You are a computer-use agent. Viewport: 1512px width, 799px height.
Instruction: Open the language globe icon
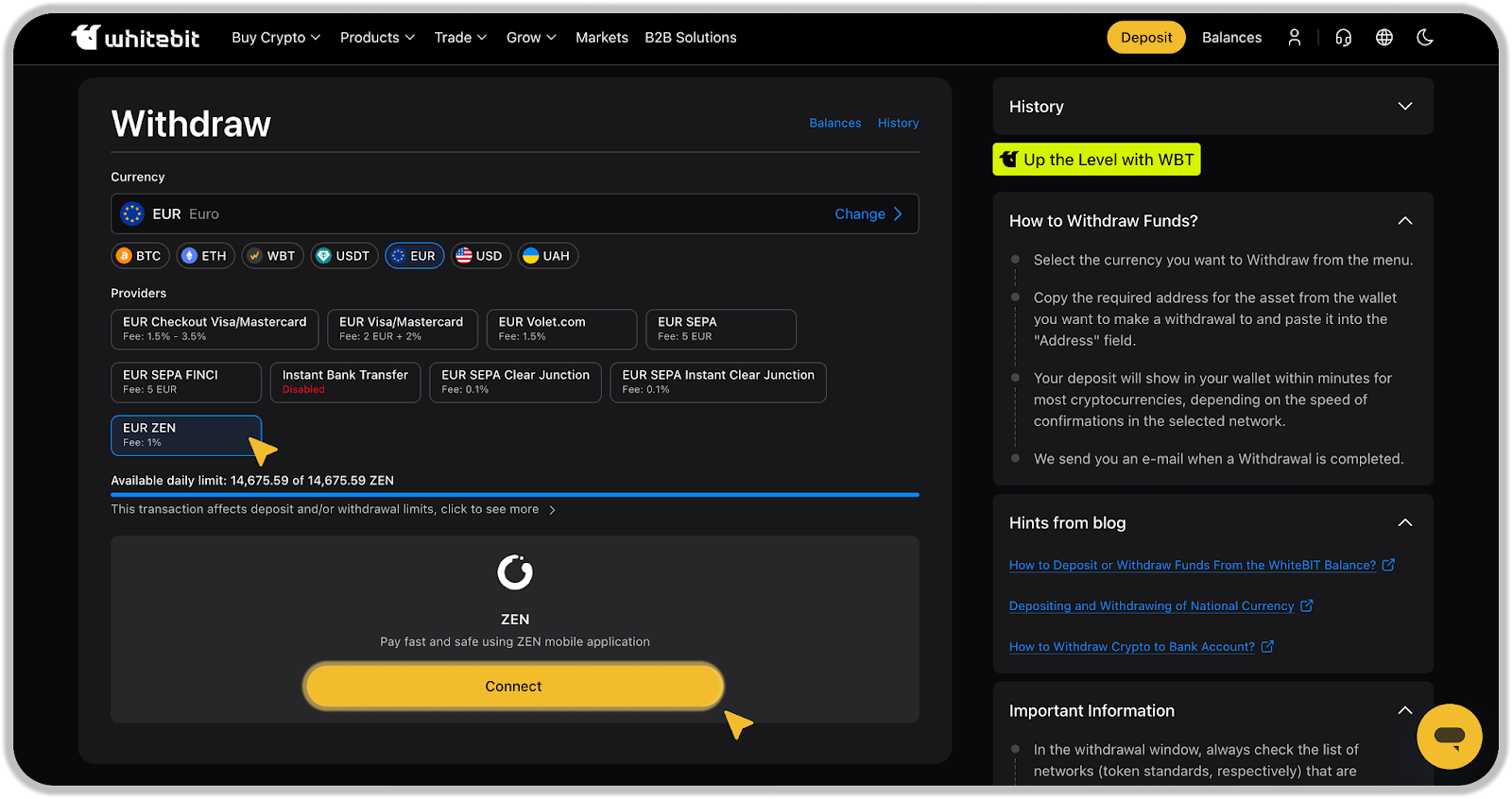pyautogui.click(x=1383, y=38)
